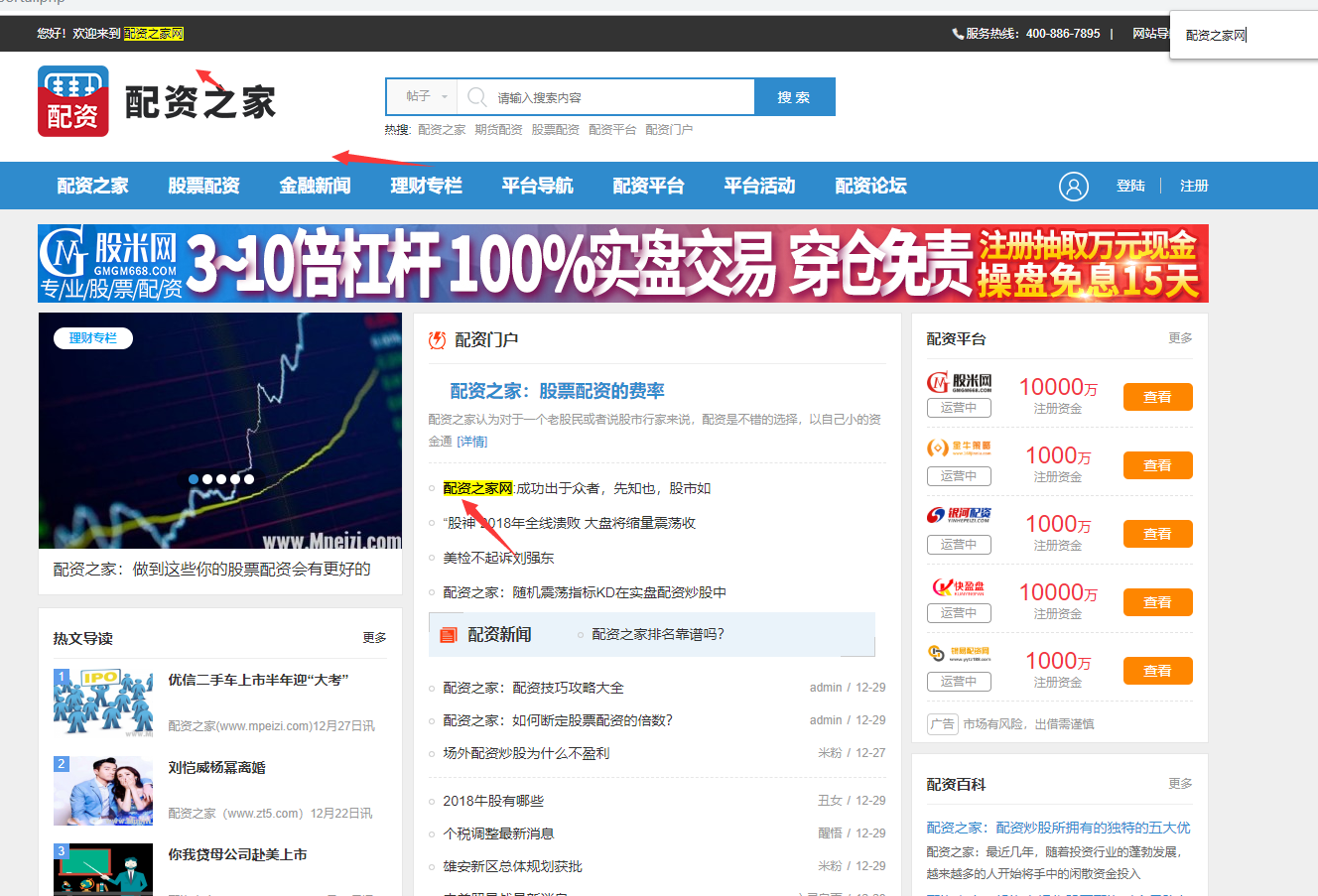Open the 帖子 search type dropdown

coord(427,97)
